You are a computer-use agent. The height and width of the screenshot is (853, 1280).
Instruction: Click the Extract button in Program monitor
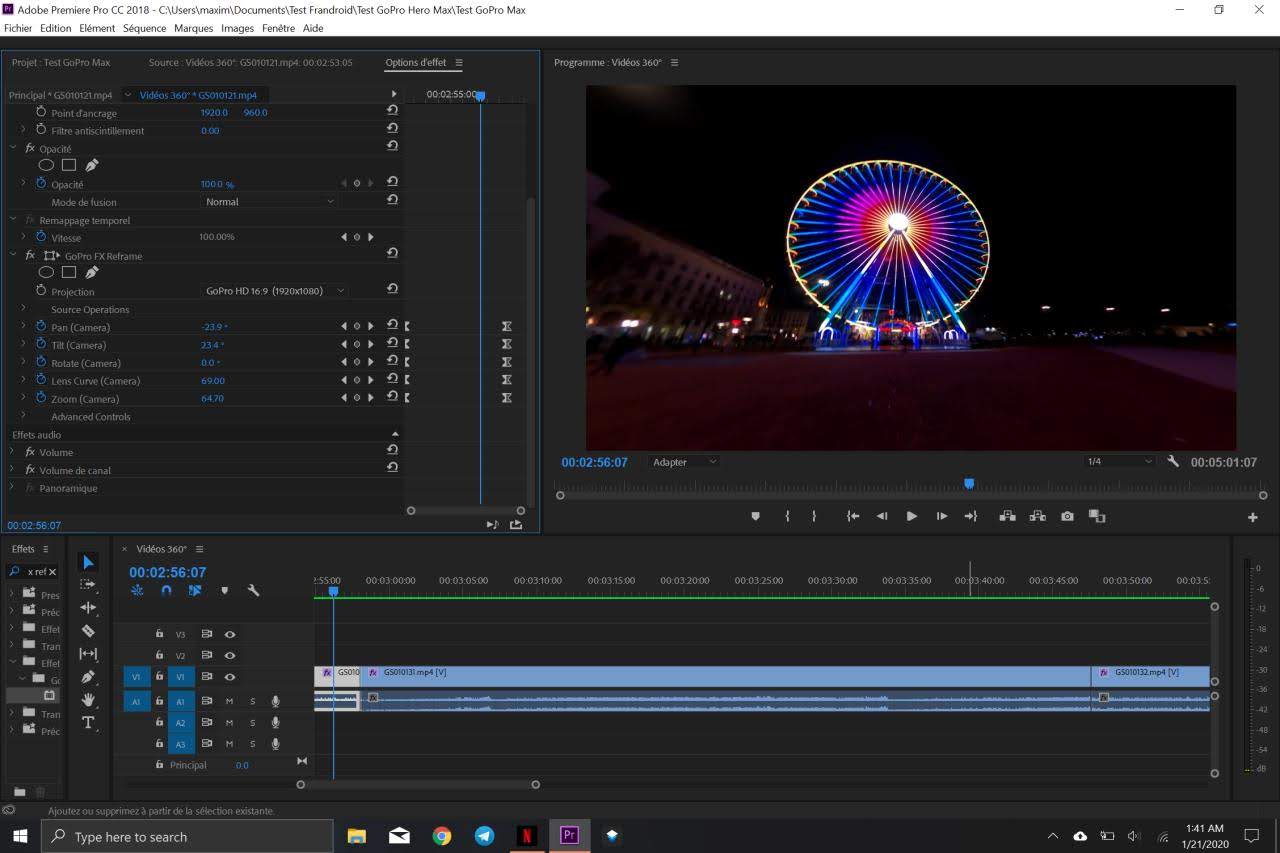pos(1037,516)
